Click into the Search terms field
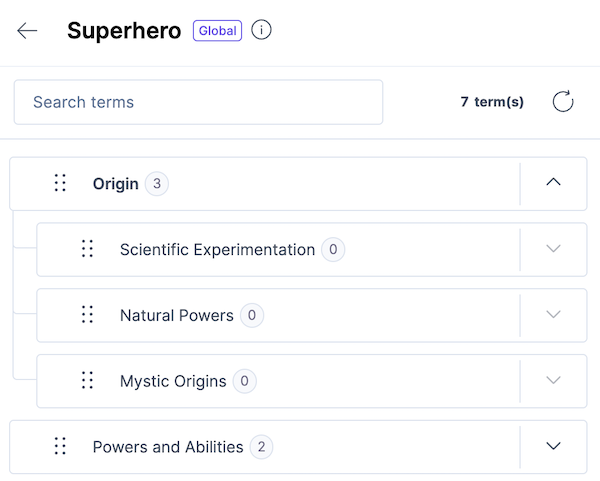Image resolution: width=600 pixels, height=481 pixels. pos(198,102)
